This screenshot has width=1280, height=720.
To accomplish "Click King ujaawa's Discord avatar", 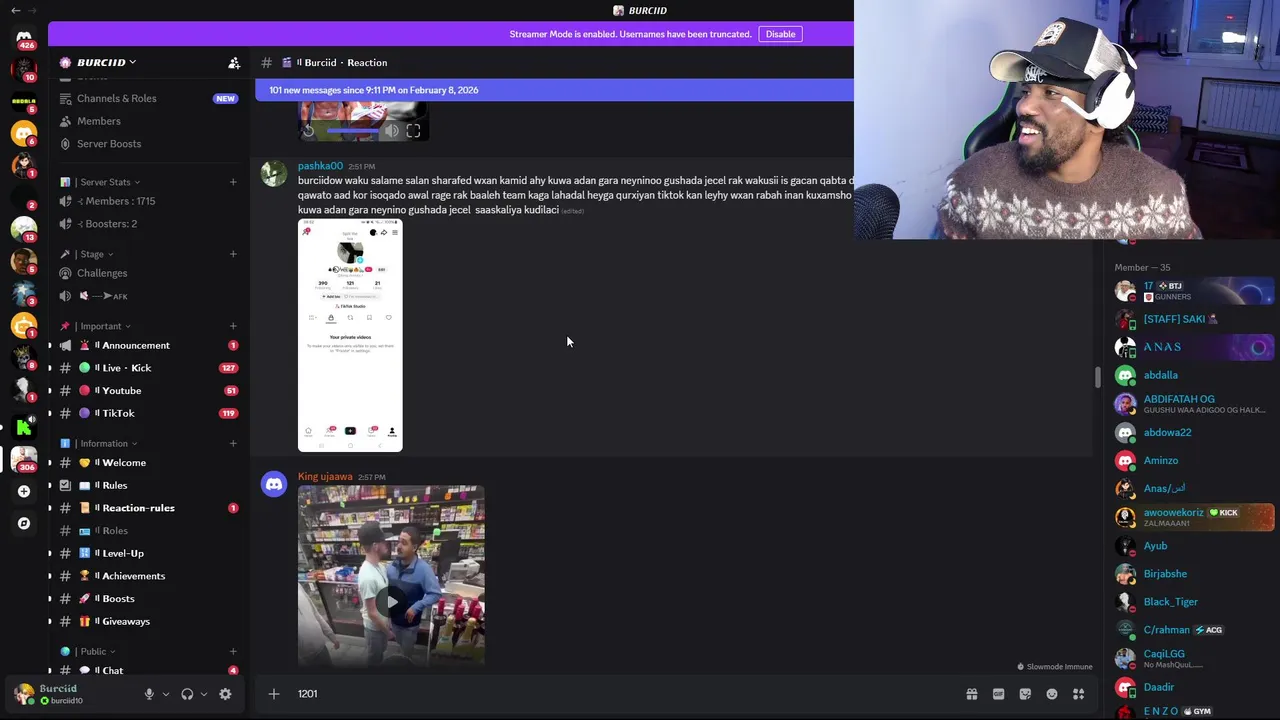I will [x=274, y=485].
